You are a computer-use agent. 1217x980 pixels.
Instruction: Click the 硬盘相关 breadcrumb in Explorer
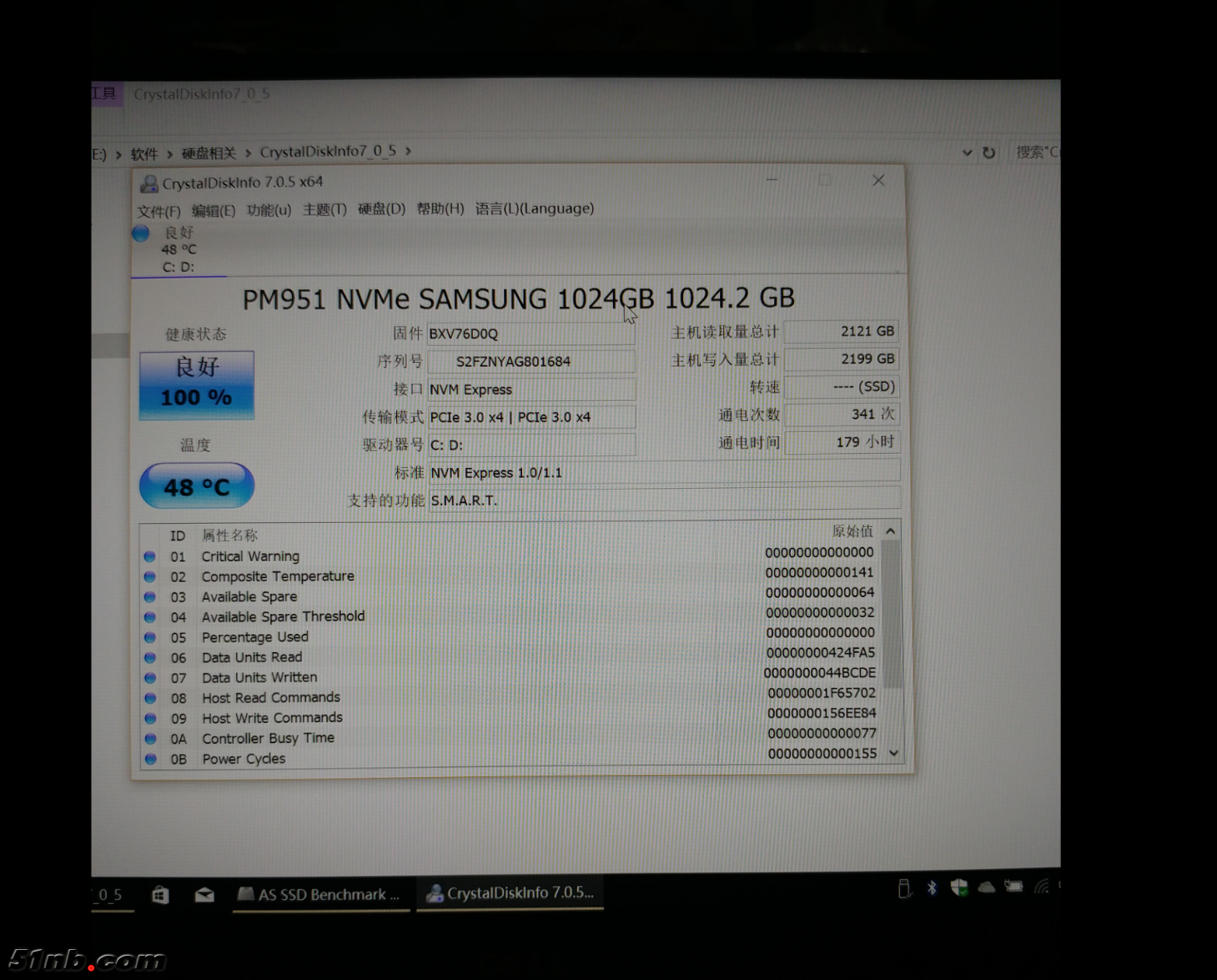point(209,153)
